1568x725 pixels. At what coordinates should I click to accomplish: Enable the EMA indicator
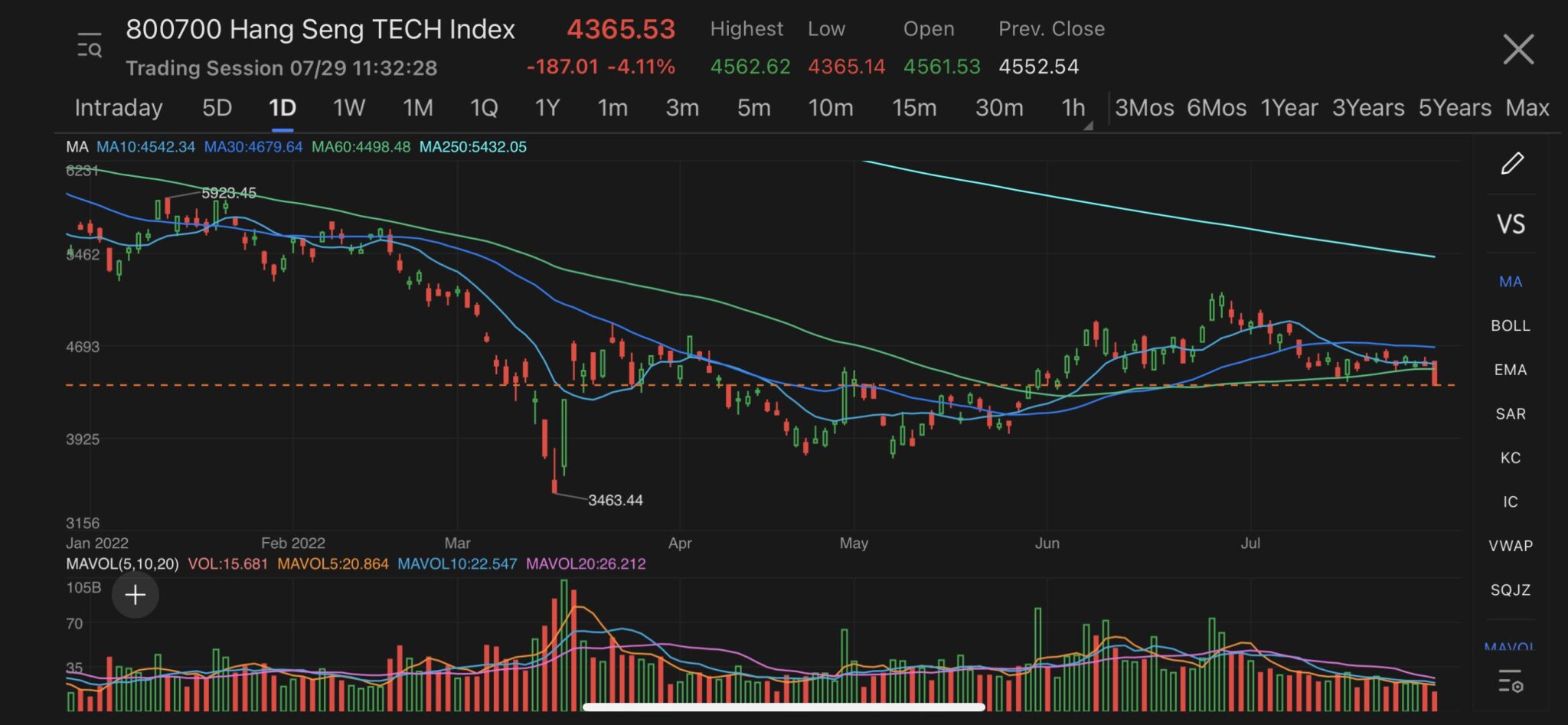tap(1511, 370)
